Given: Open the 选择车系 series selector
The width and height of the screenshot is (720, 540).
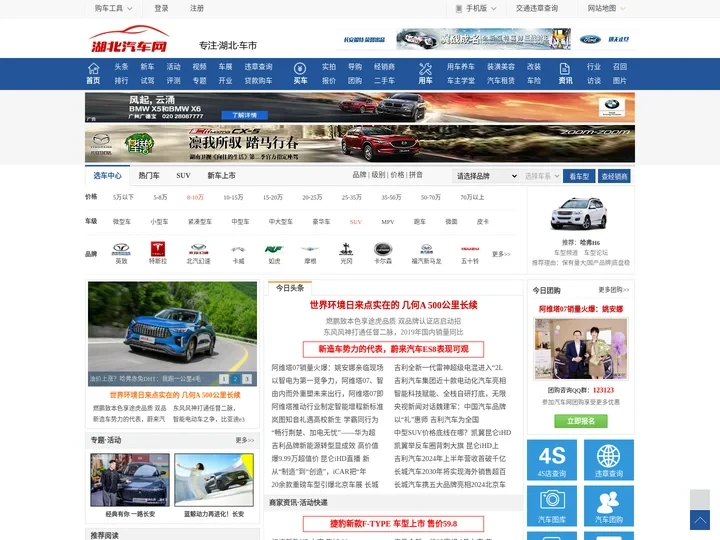Looking at the screenshot, I should point(541,176).
